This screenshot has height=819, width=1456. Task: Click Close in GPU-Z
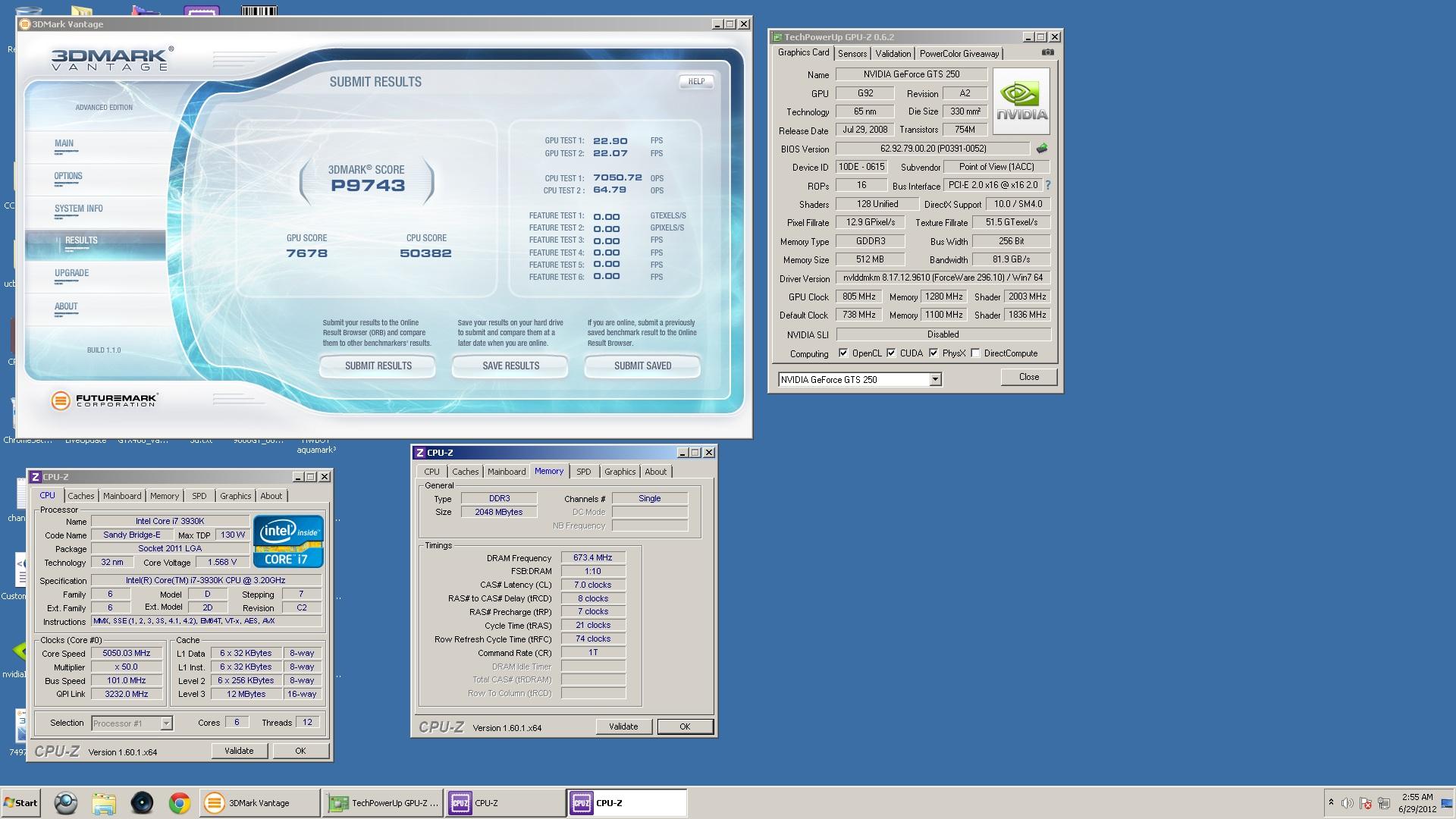click(x=1028, y=377)
